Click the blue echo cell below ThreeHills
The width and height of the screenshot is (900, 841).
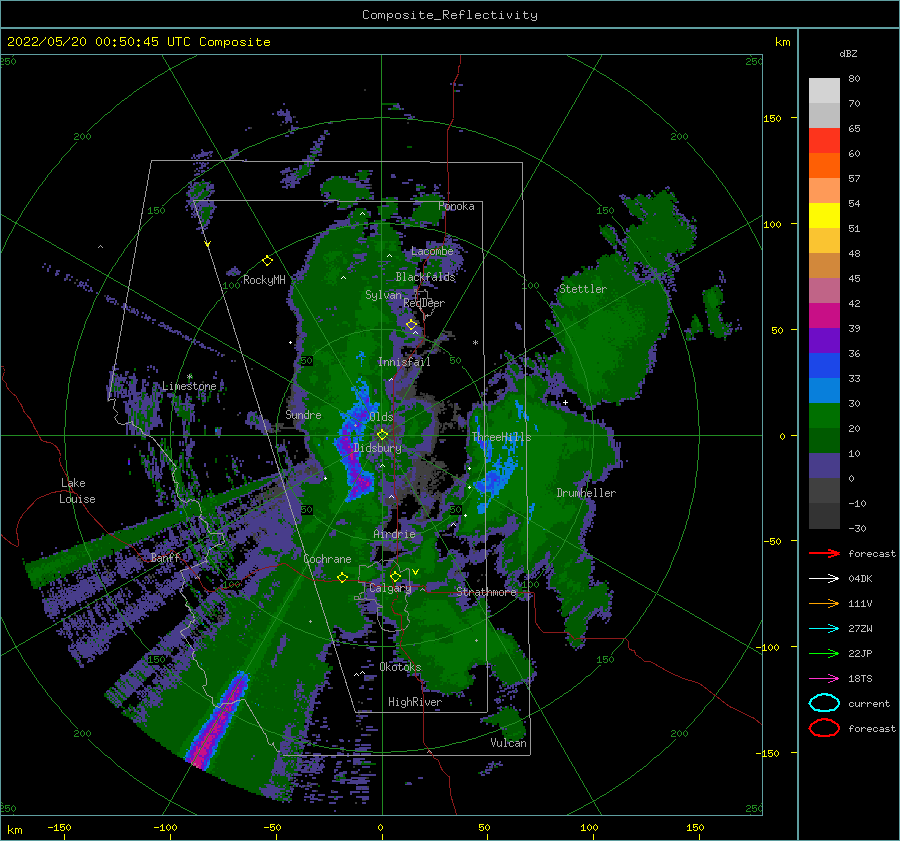pos(494,480)
